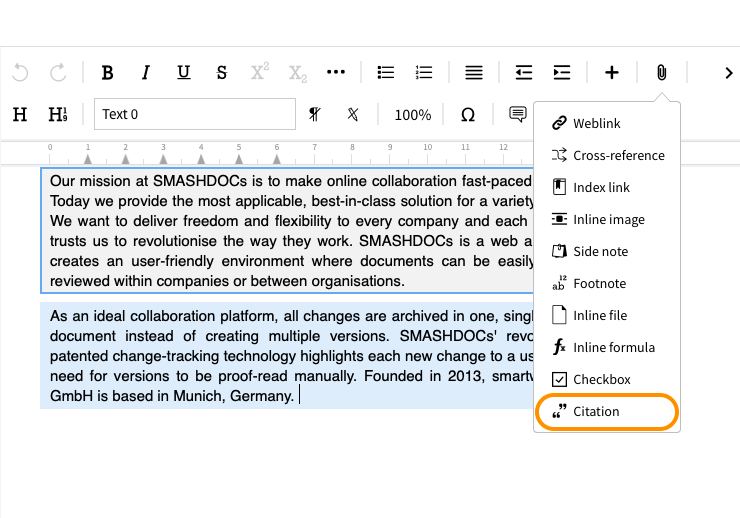Click the text 'GmbH is based in Munich, Germany.'

pyautogui.click(x=172, y=396)
